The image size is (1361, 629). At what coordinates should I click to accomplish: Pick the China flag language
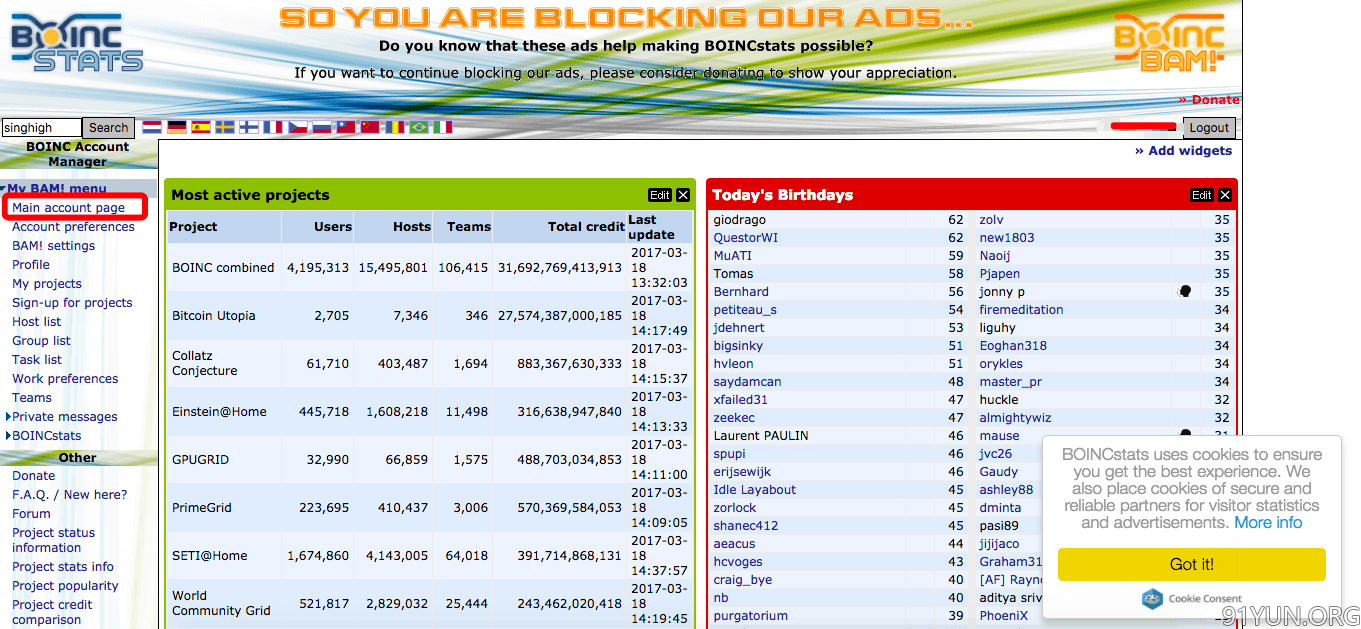point(370,127)
